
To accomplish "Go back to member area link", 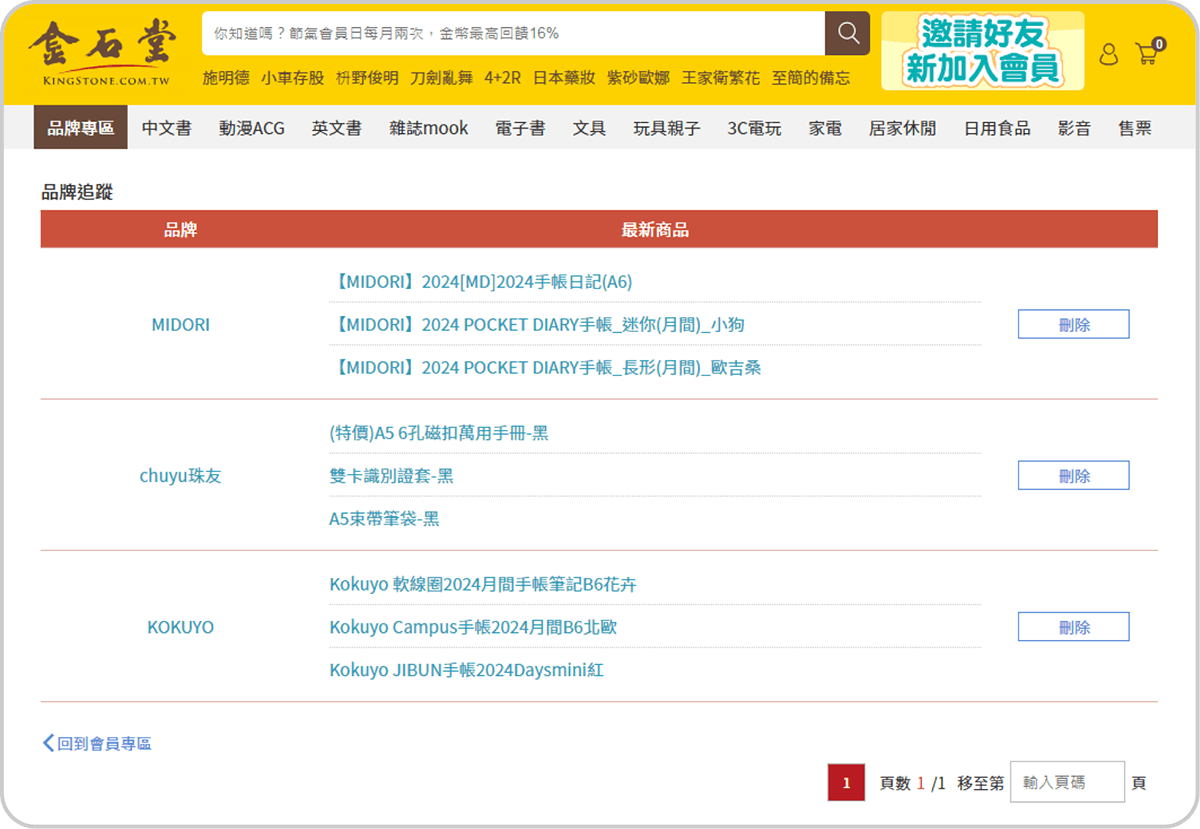I will click(97, 743).
